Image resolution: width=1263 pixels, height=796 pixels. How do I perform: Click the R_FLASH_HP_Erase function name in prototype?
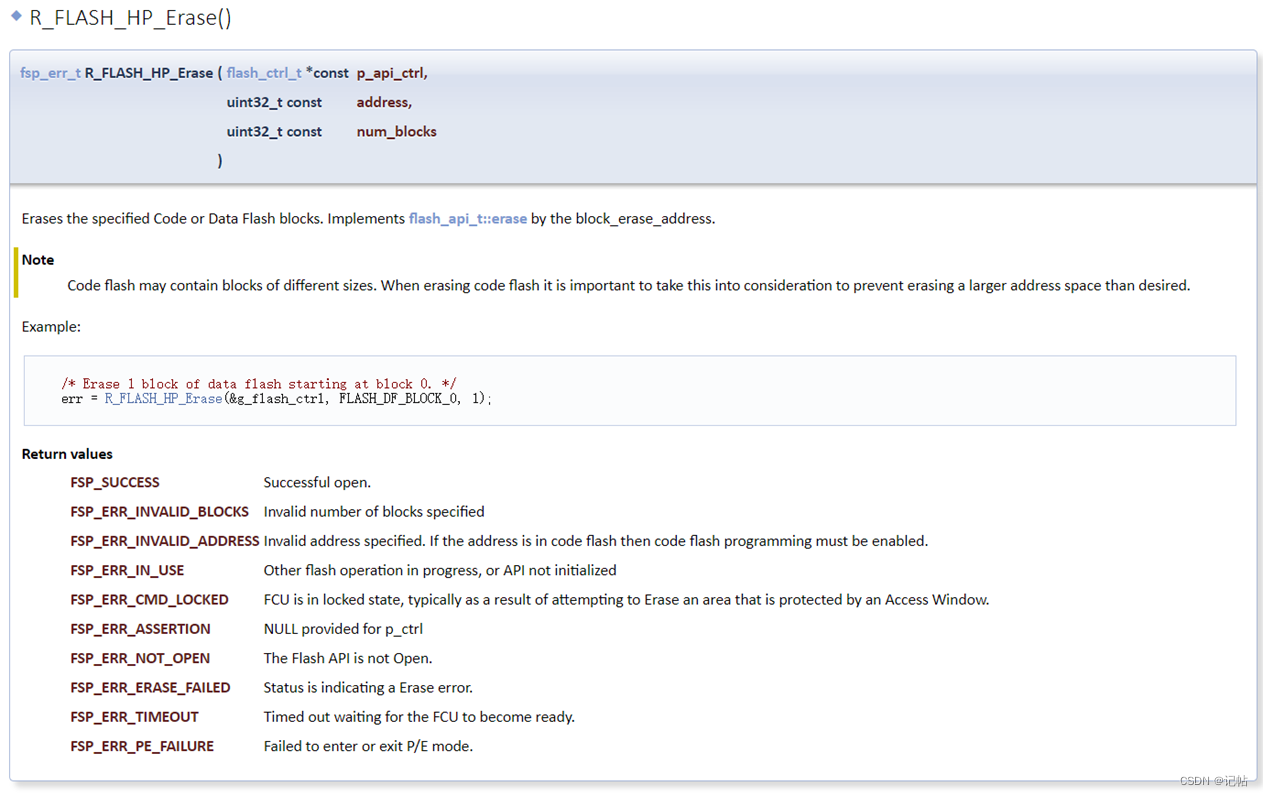point(149,73)
